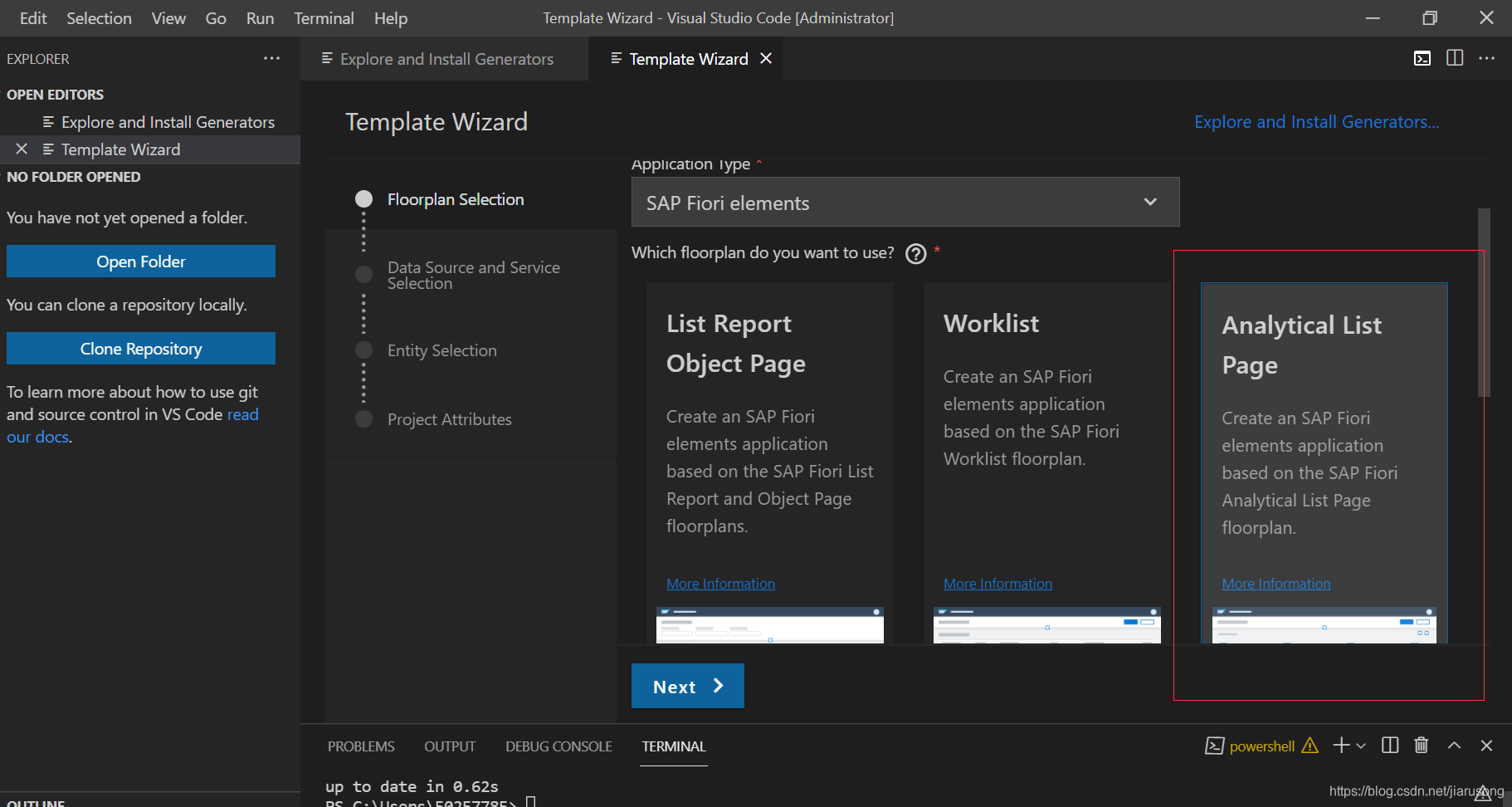Click the Analytical List Page preview thumbnail
Viewport: 1512px width, 807px height.
tap(1324, 625)
